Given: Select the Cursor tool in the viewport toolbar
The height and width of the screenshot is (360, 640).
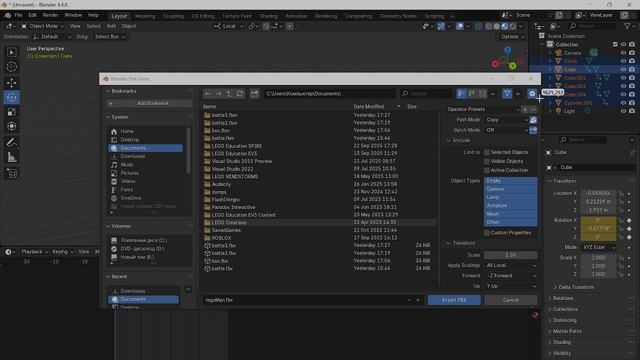Looking at the screenshot, I should tap(11, 67).
